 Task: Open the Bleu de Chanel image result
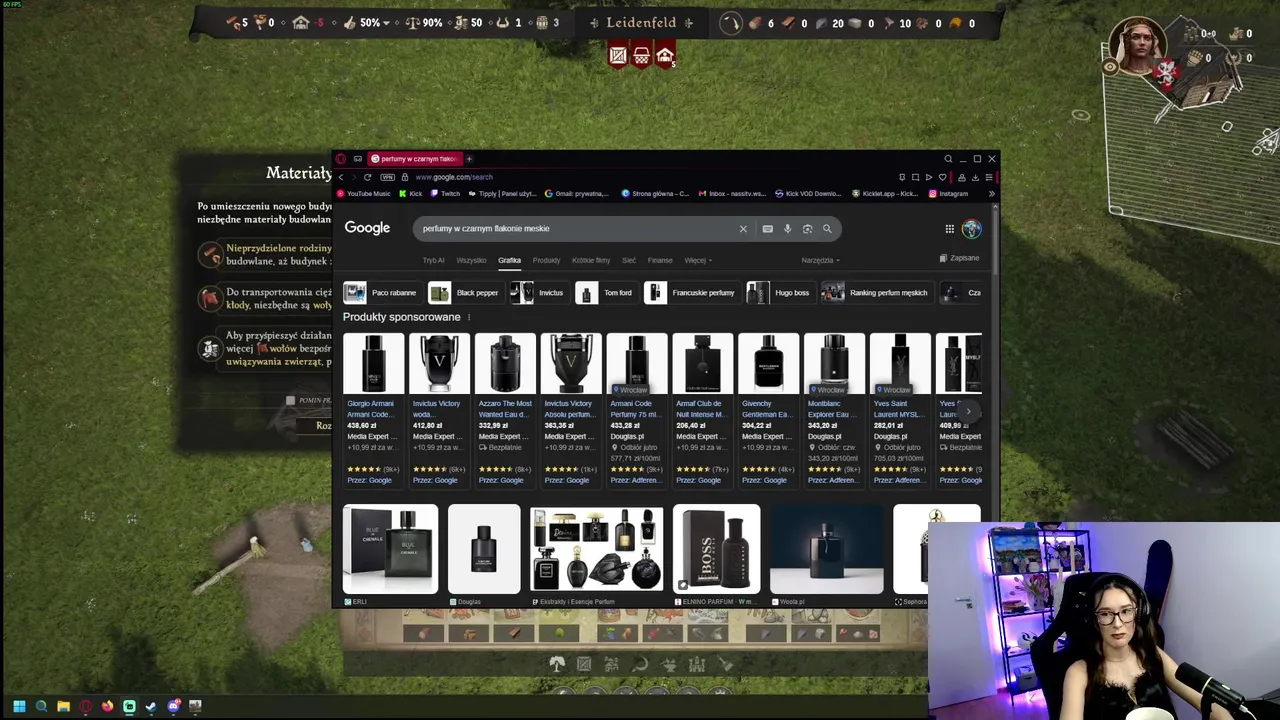(390, 549)
